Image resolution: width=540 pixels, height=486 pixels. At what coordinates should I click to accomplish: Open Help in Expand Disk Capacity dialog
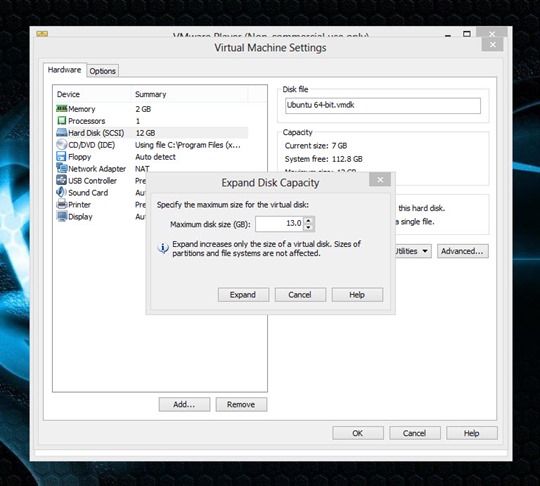click(357, 295)
